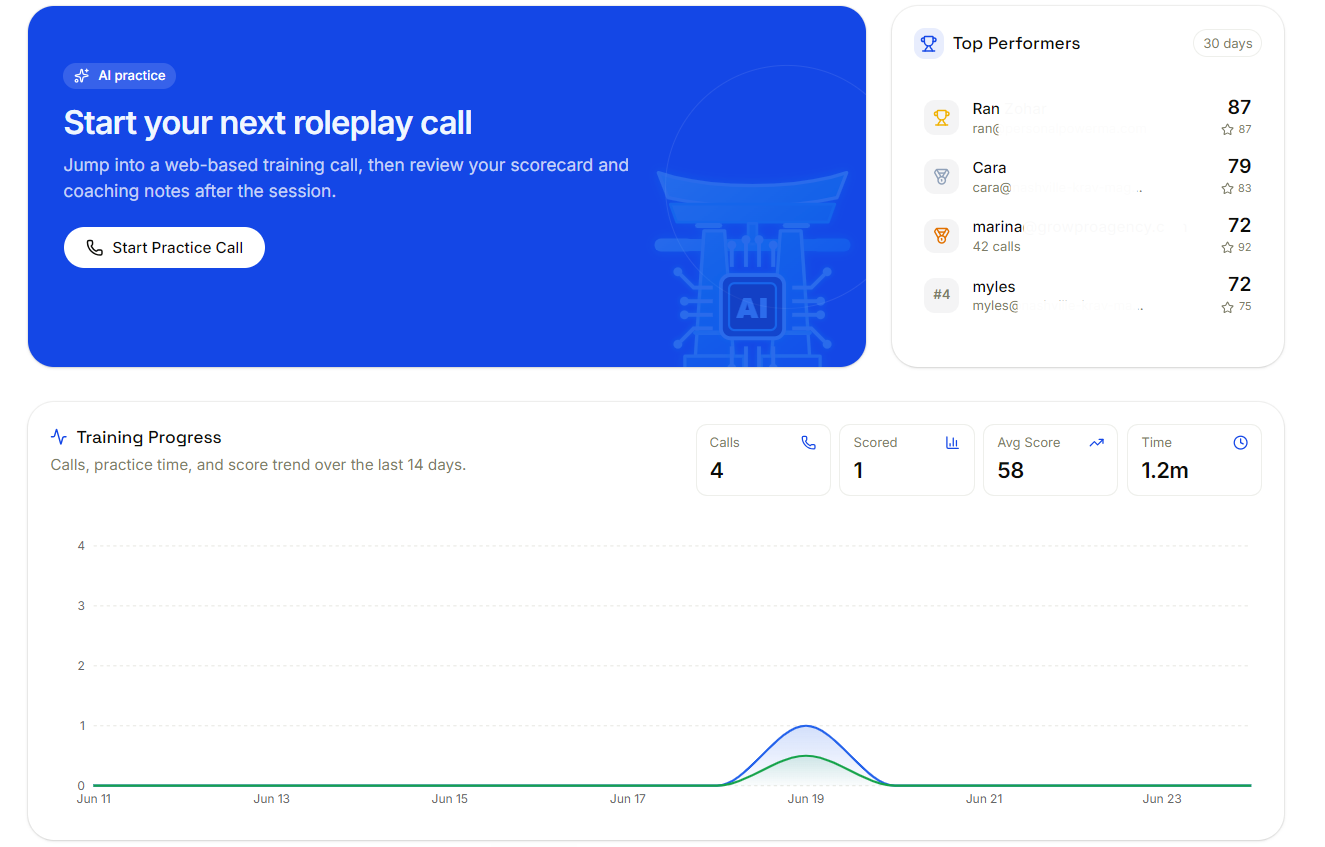Click the bar chart icon in Scored card
This screenshot has height=847, width=1325.
coord(952,443)
